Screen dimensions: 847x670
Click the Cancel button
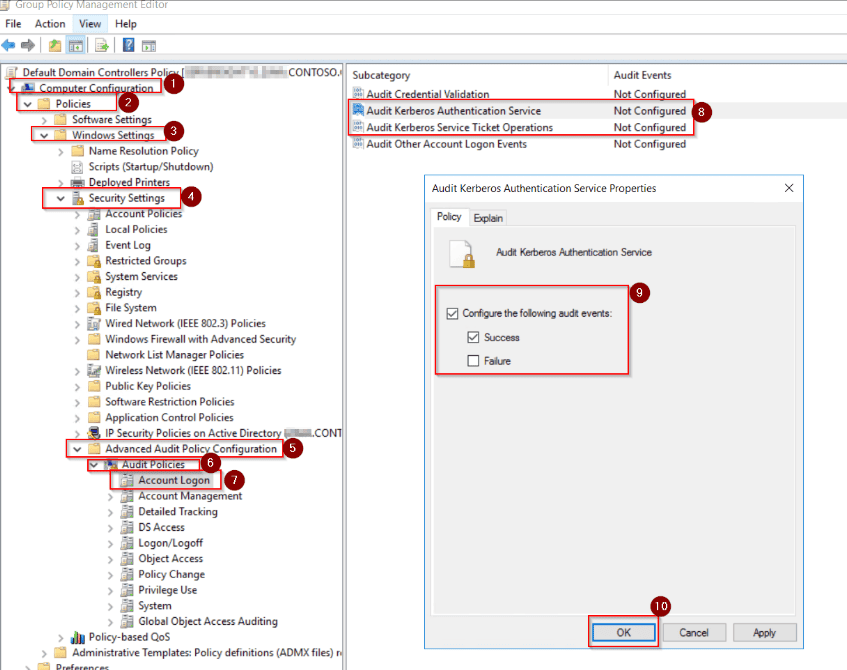pos(694,632)
